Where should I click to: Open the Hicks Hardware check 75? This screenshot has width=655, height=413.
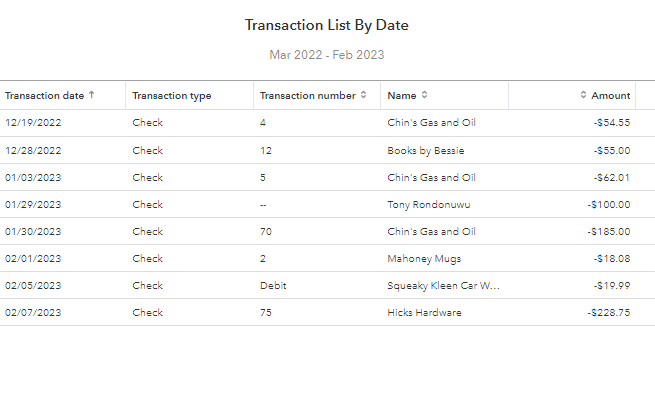pyautogui.click(x=328, y=312)
